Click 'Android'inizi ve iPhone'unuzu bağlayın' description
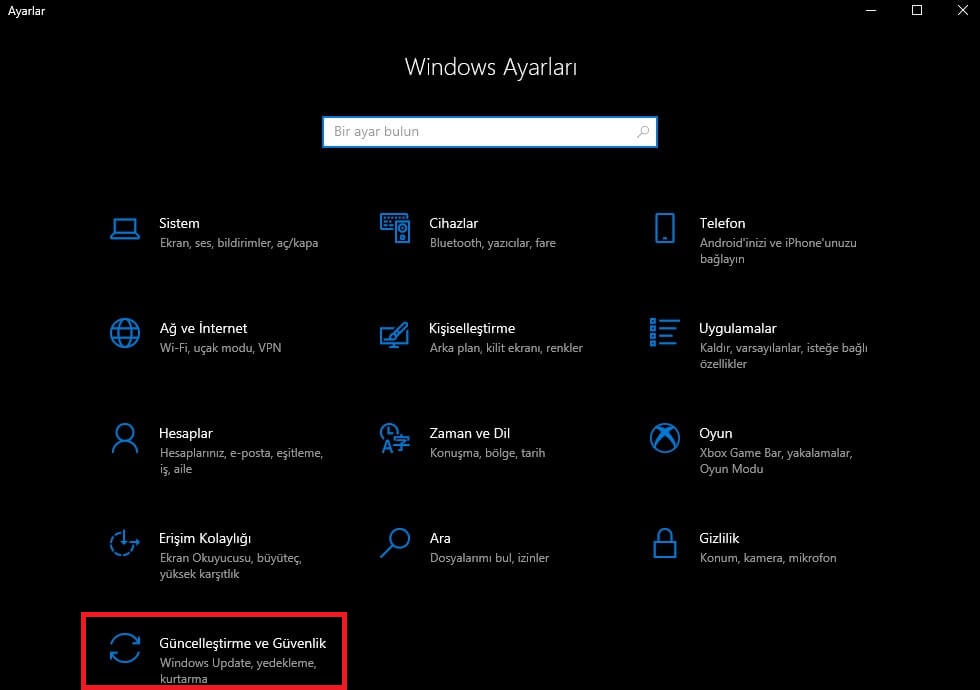The image size is (980, 690). point(778,251)
